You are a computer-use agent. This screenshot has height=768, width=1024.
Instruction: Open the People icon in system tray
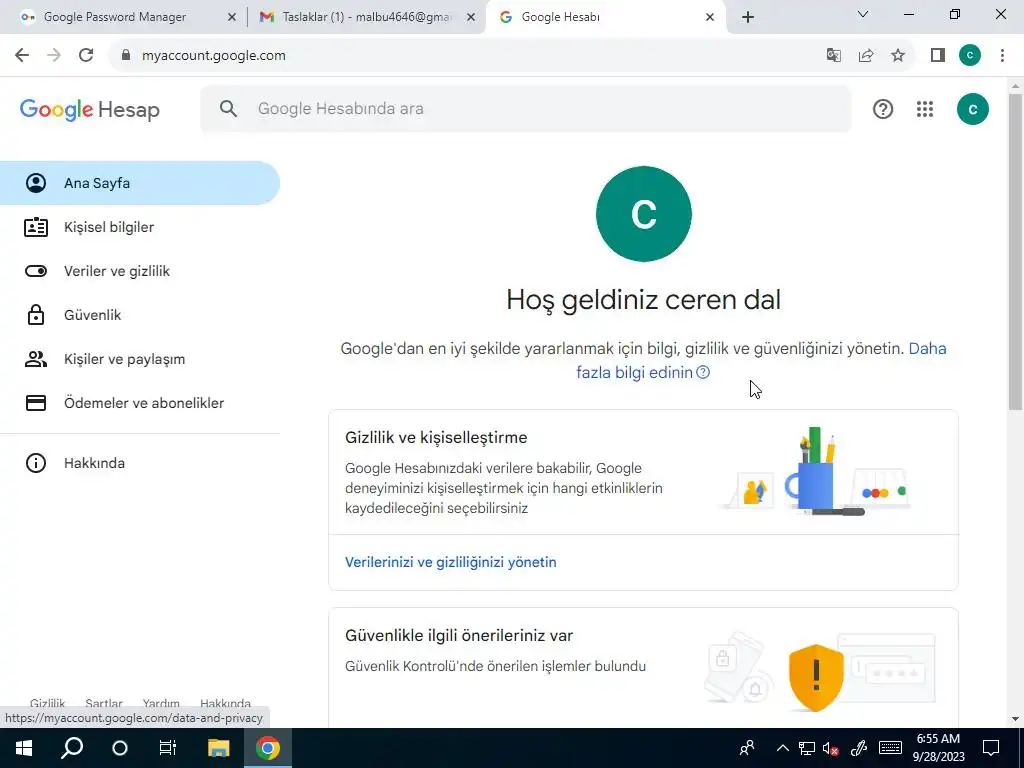tap(746, 748)
